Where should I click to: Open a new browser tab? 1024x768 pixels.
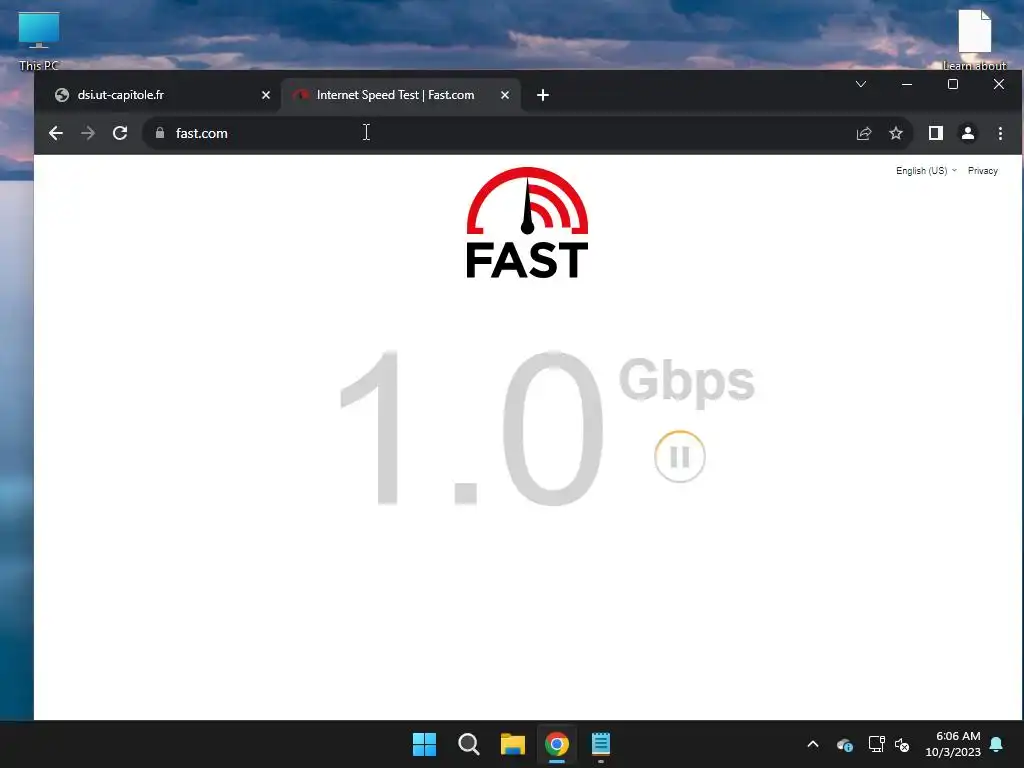pos(543,95)
